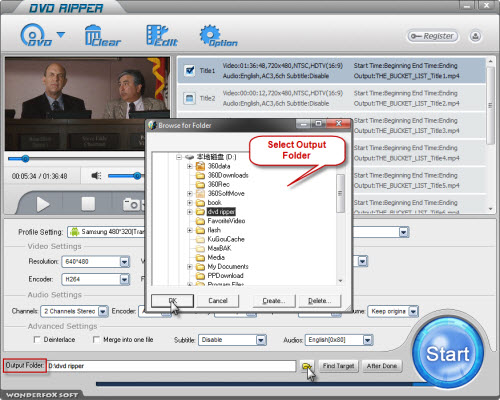Image resolution: width=500 pixels, height=400 pixels.
Task: Click the 360data folder icon
Action: (200, 166)
